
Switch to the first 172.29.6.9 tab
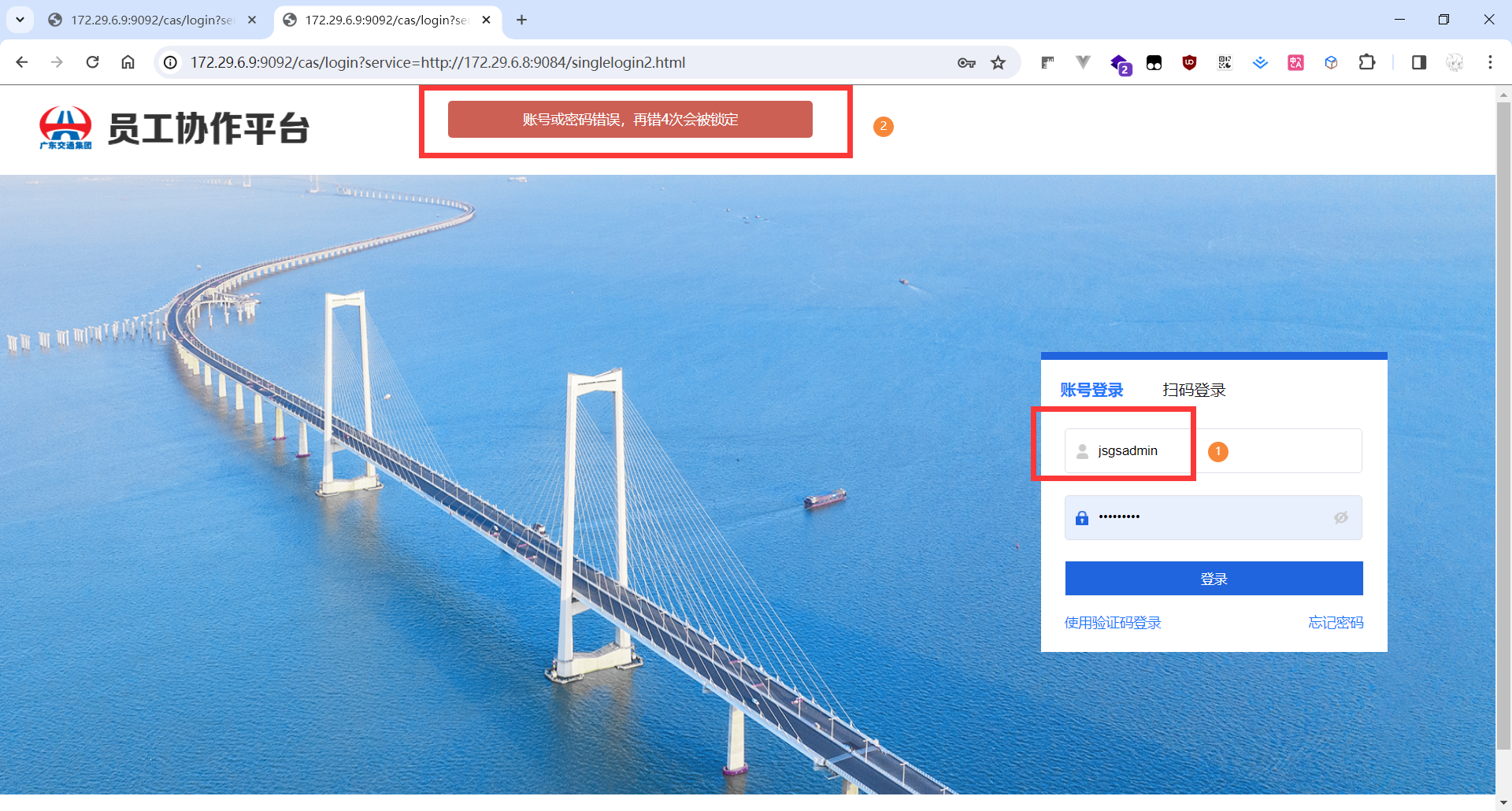click(x=153, y=20)
